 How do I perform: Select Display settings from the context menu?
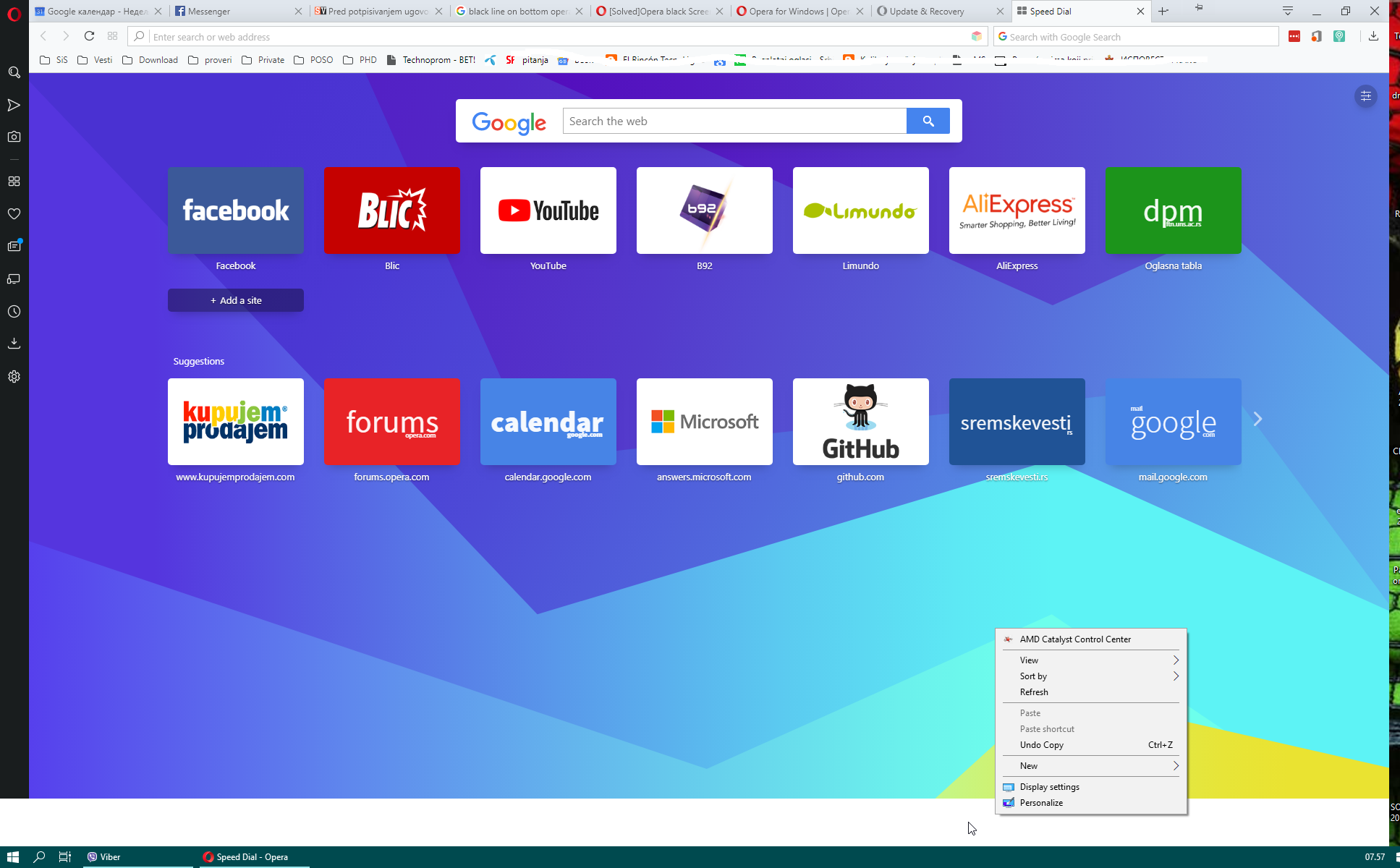(x=1050, y=786)
